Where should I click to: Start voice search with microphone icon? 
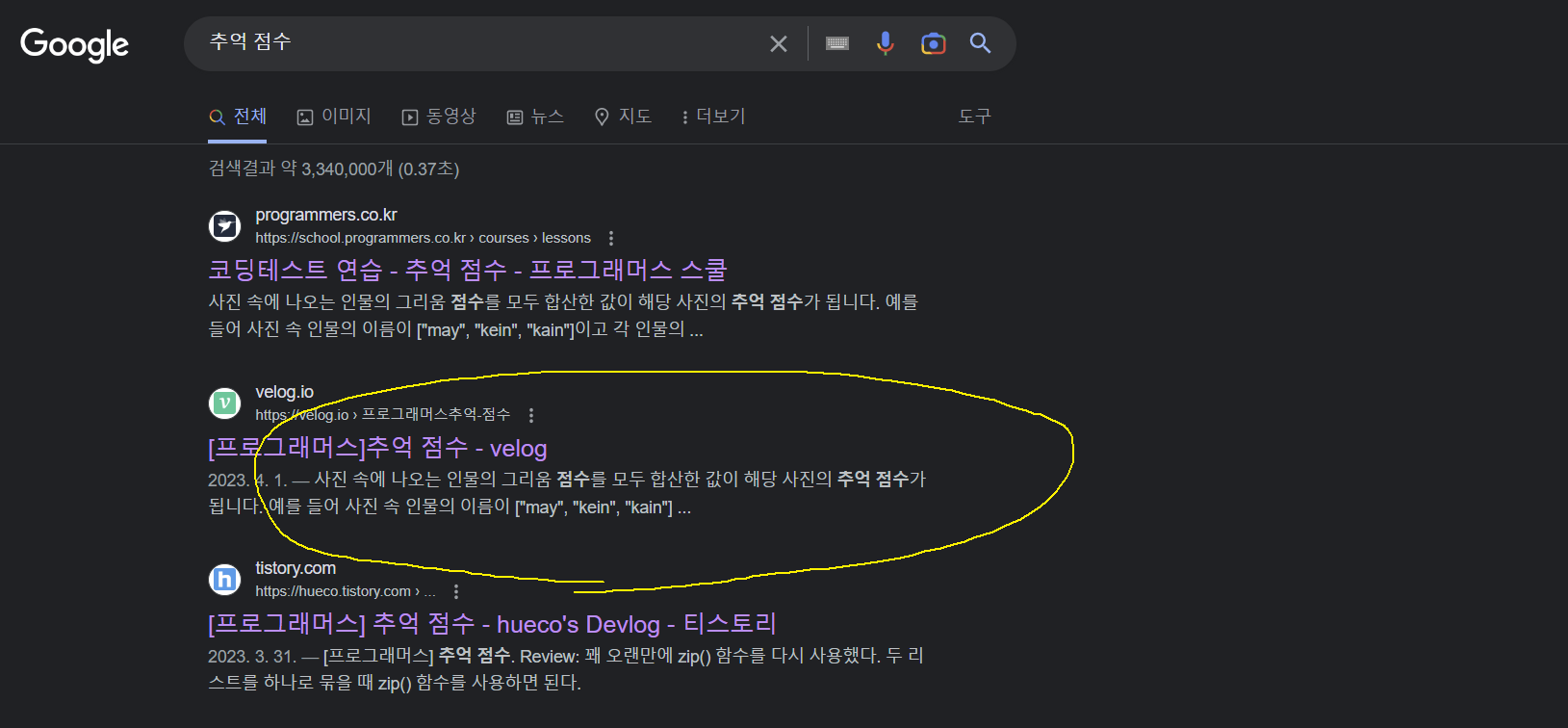coord(886,43)
